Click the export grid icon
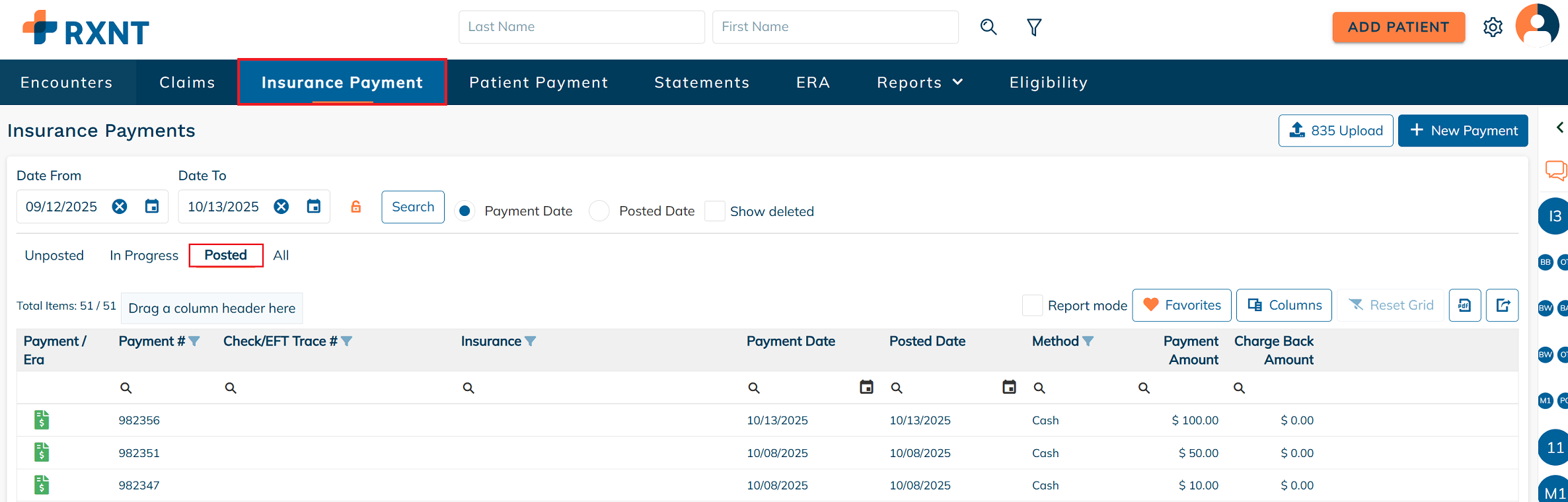The width and height of the screenshot is (1568, 502). [1503, 305]
